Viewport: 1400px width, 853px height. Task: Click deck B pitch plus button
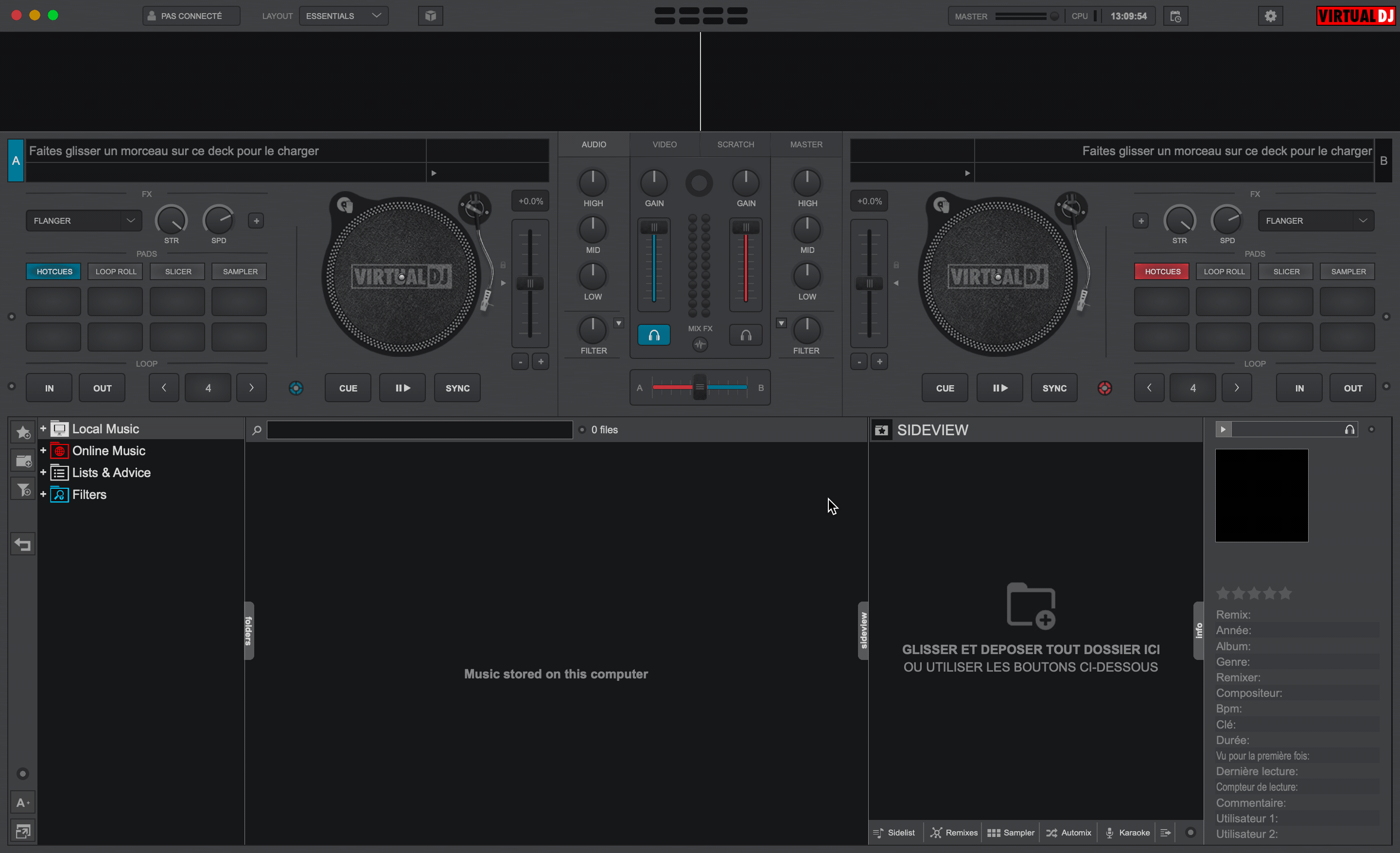tap(879, 361)
